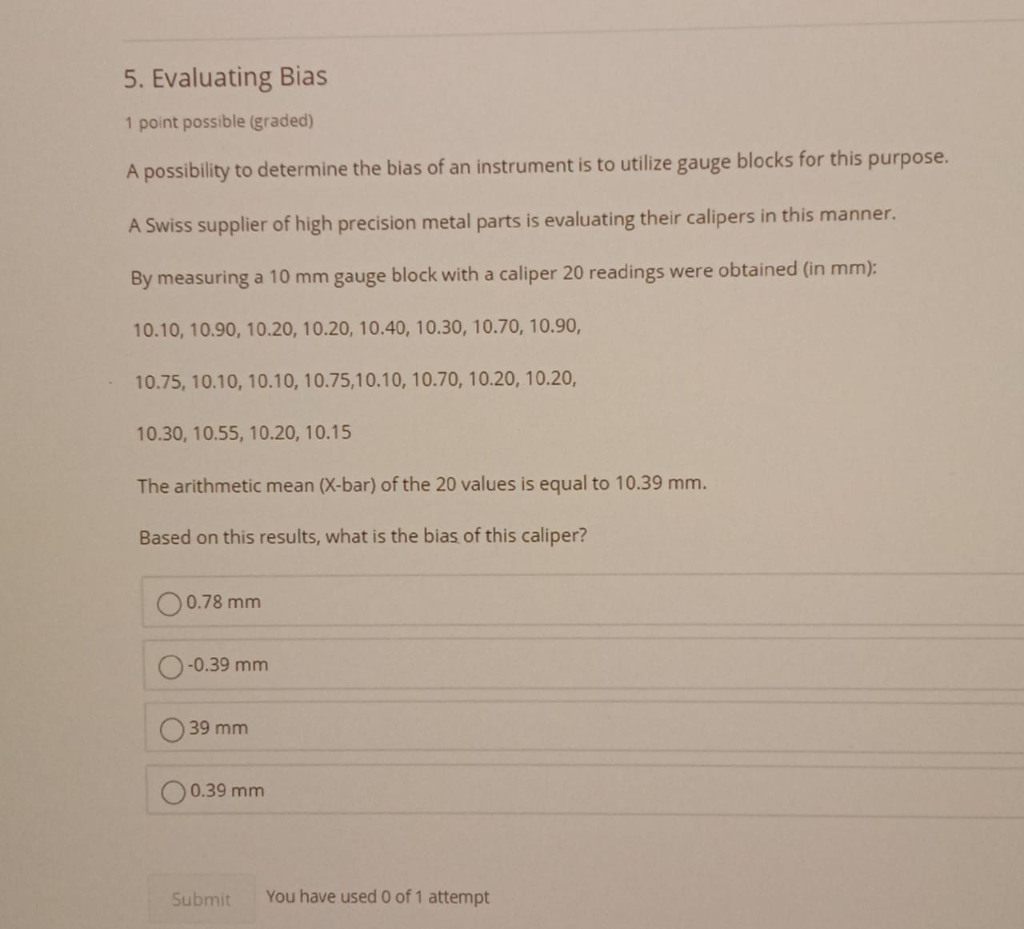Click the -0.39 mm label text
Screen dimensions: 1024x929
pos(226,664)
